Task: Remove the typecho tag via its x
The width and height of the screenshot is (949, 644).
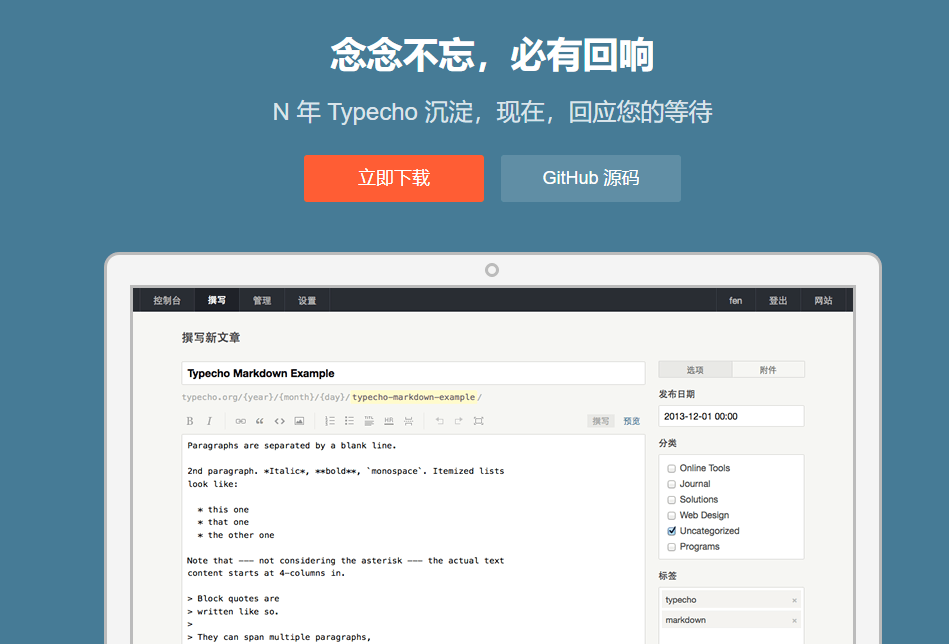Action: [794, 600]
